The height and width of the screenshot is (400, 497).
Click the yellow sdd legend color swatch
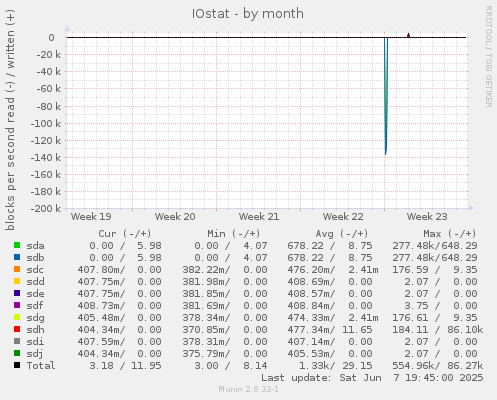point(17,281)
